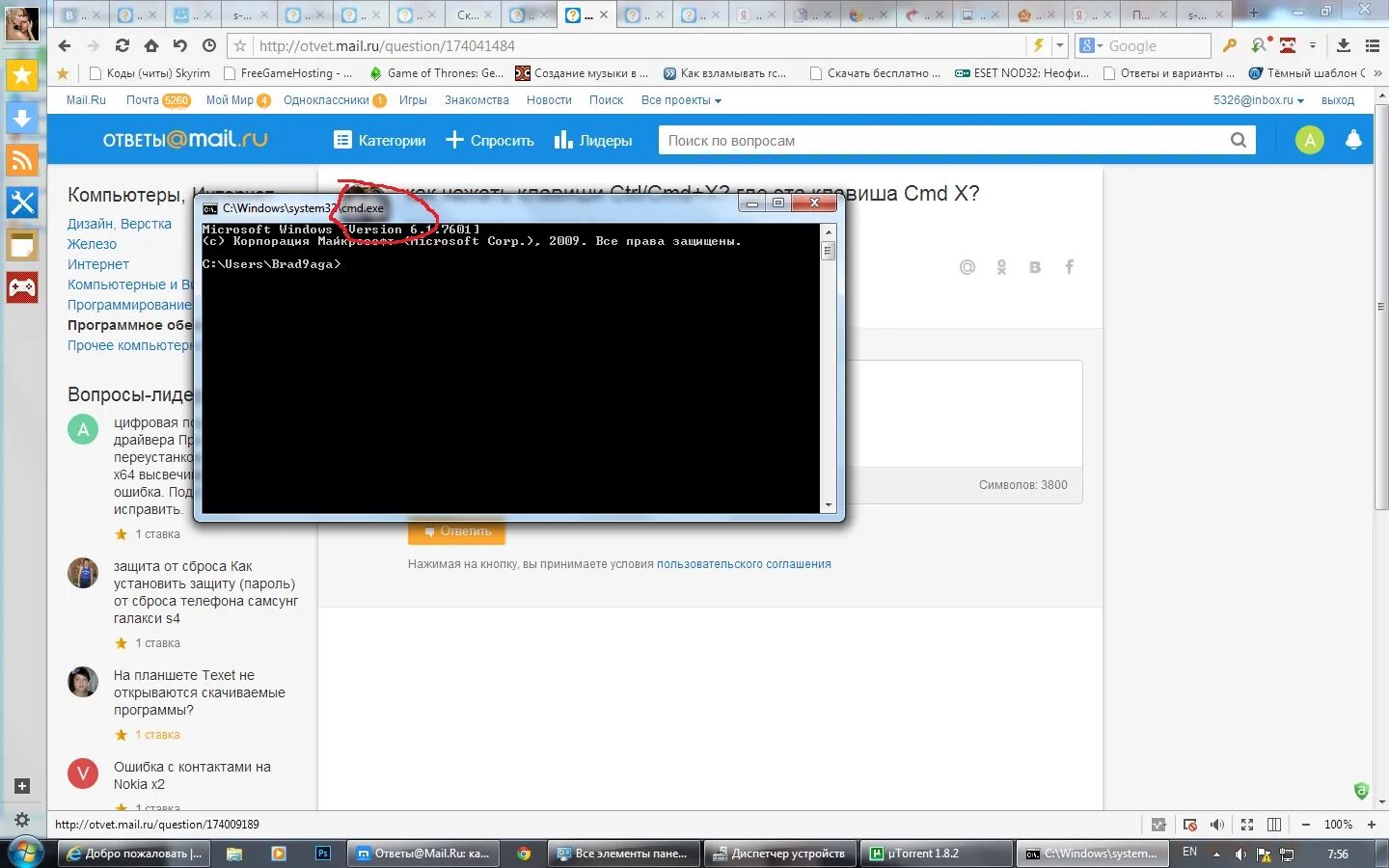Go back to previous page
The height and width of the screenshot is (868, 1389).
click(65, 45)
